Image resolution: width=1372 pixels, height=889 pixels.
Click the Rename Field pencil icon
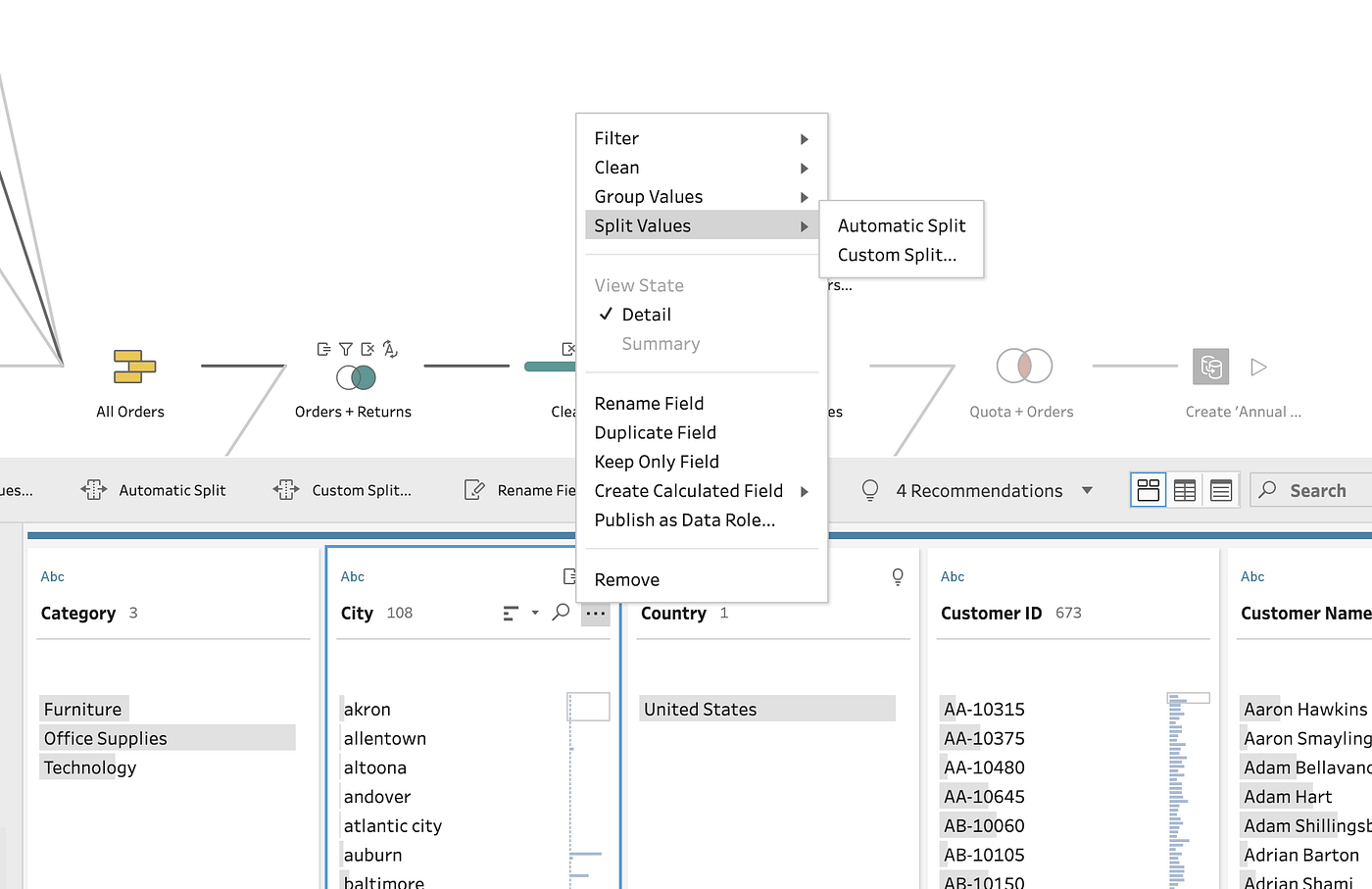click(x=474, y=489)
